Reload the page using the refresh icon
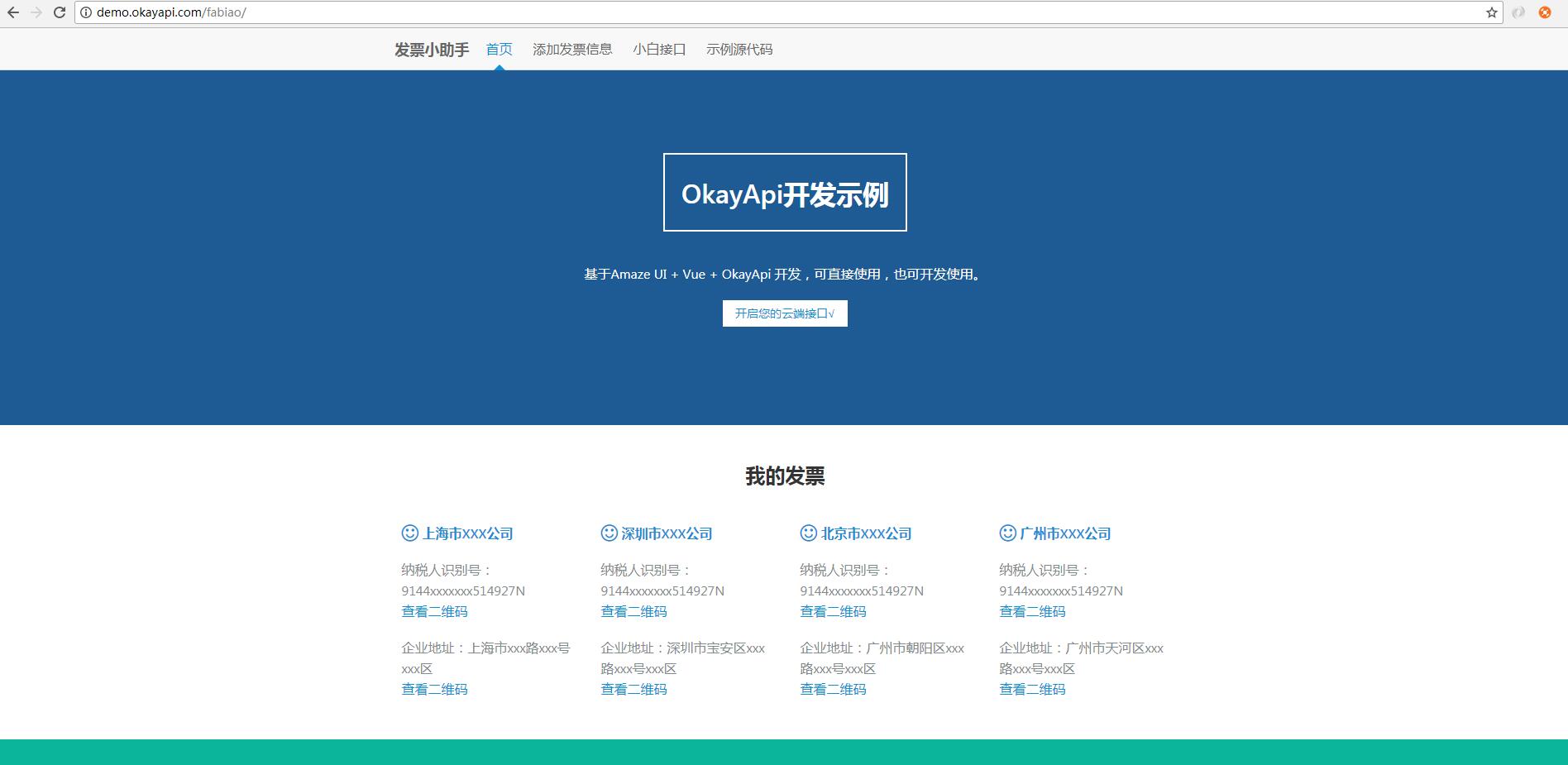The height and width of the screenshot is (765, 1568). pos(59,12)
